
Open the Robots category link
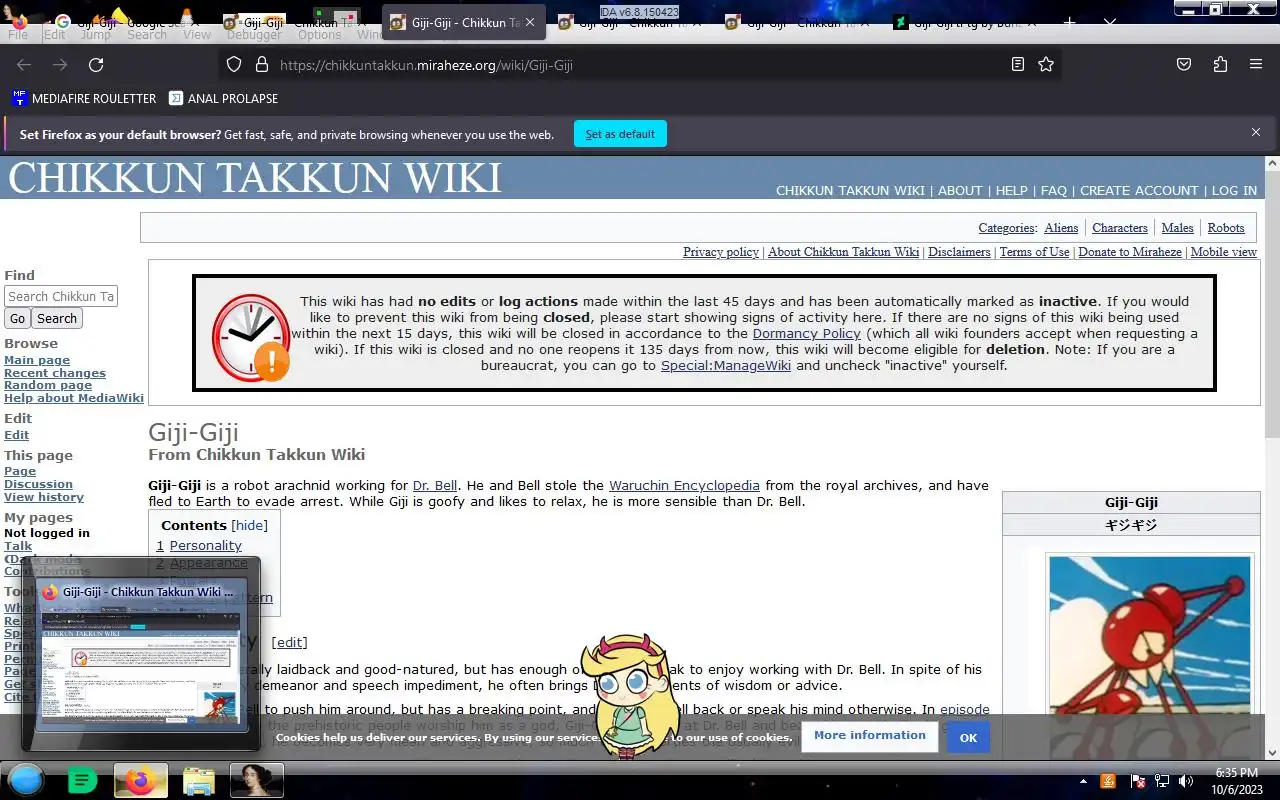1226,228
